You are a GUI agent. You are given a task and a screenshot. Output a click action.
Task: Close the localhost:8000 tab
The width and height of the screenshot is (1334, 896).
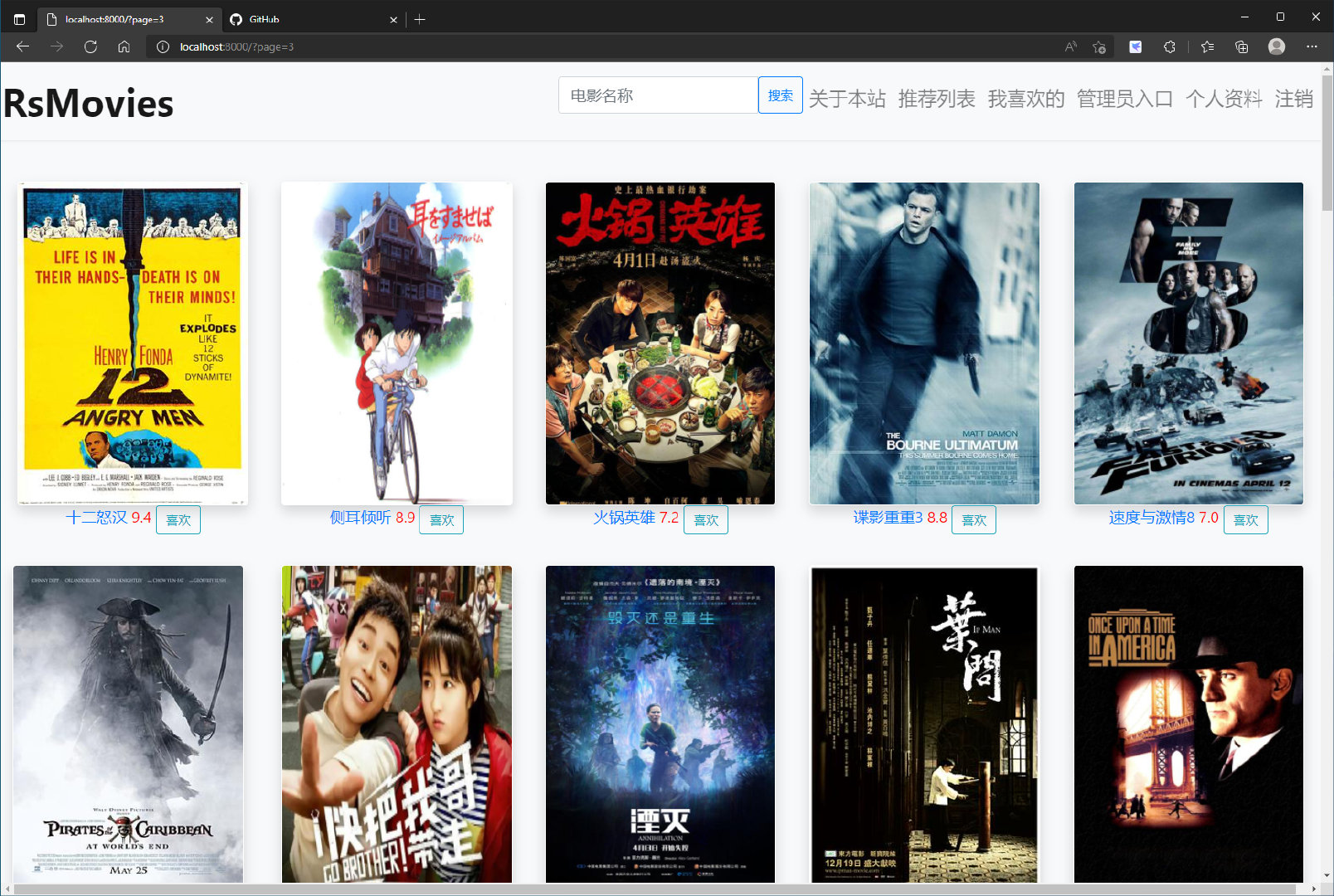pos(209,19)
